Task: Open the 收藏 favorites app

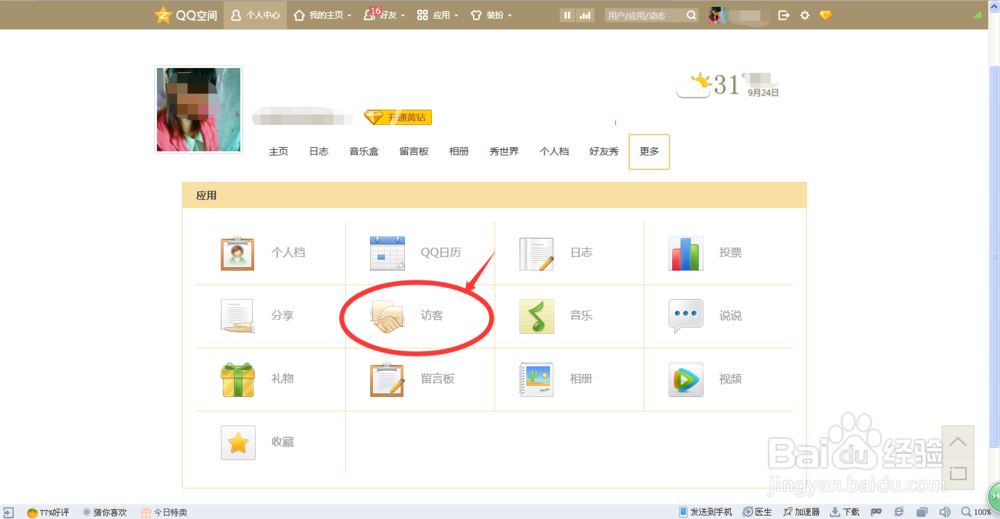Action: coord(238,442)
